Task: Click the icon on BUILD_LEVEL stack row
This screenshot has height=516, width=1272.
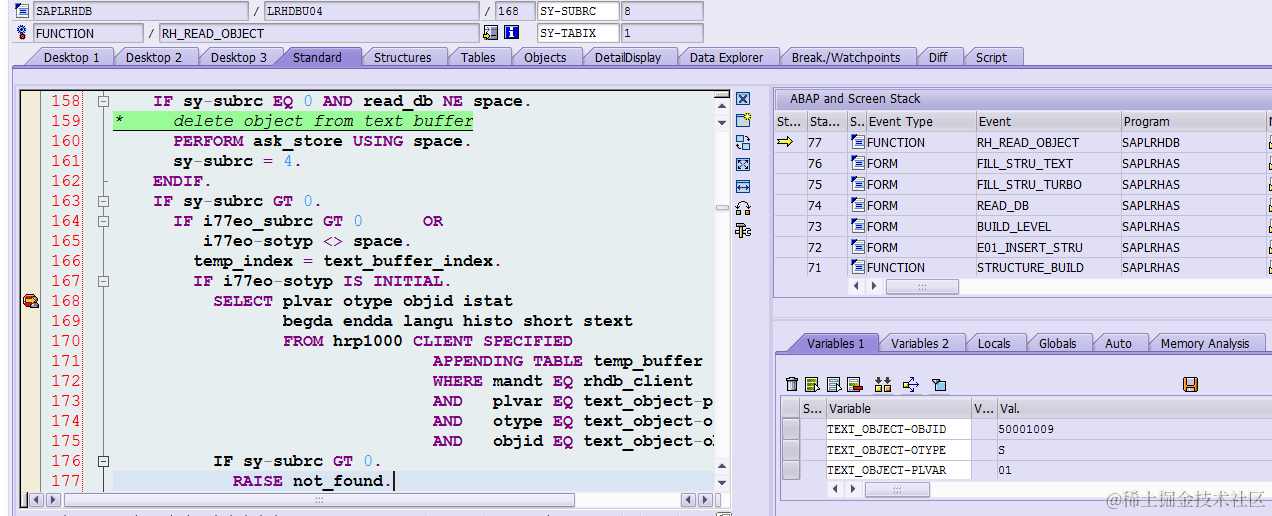Action: coord(858,226)
